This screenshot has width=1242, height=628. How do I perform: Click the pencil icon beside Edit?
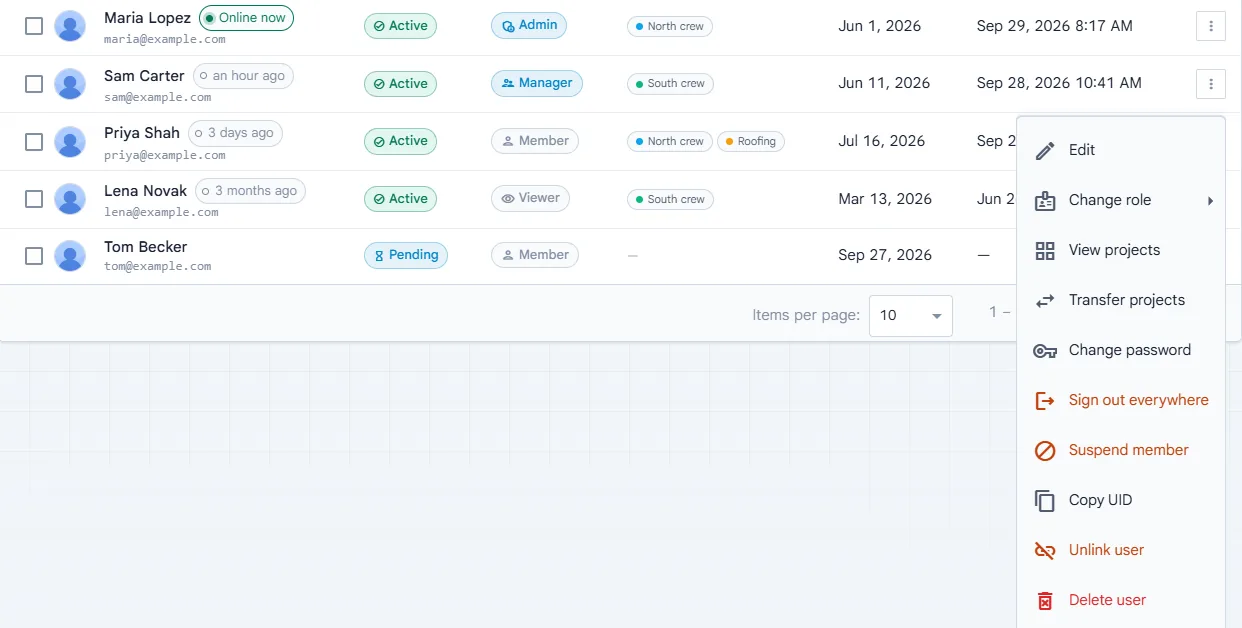[1045, 150]
